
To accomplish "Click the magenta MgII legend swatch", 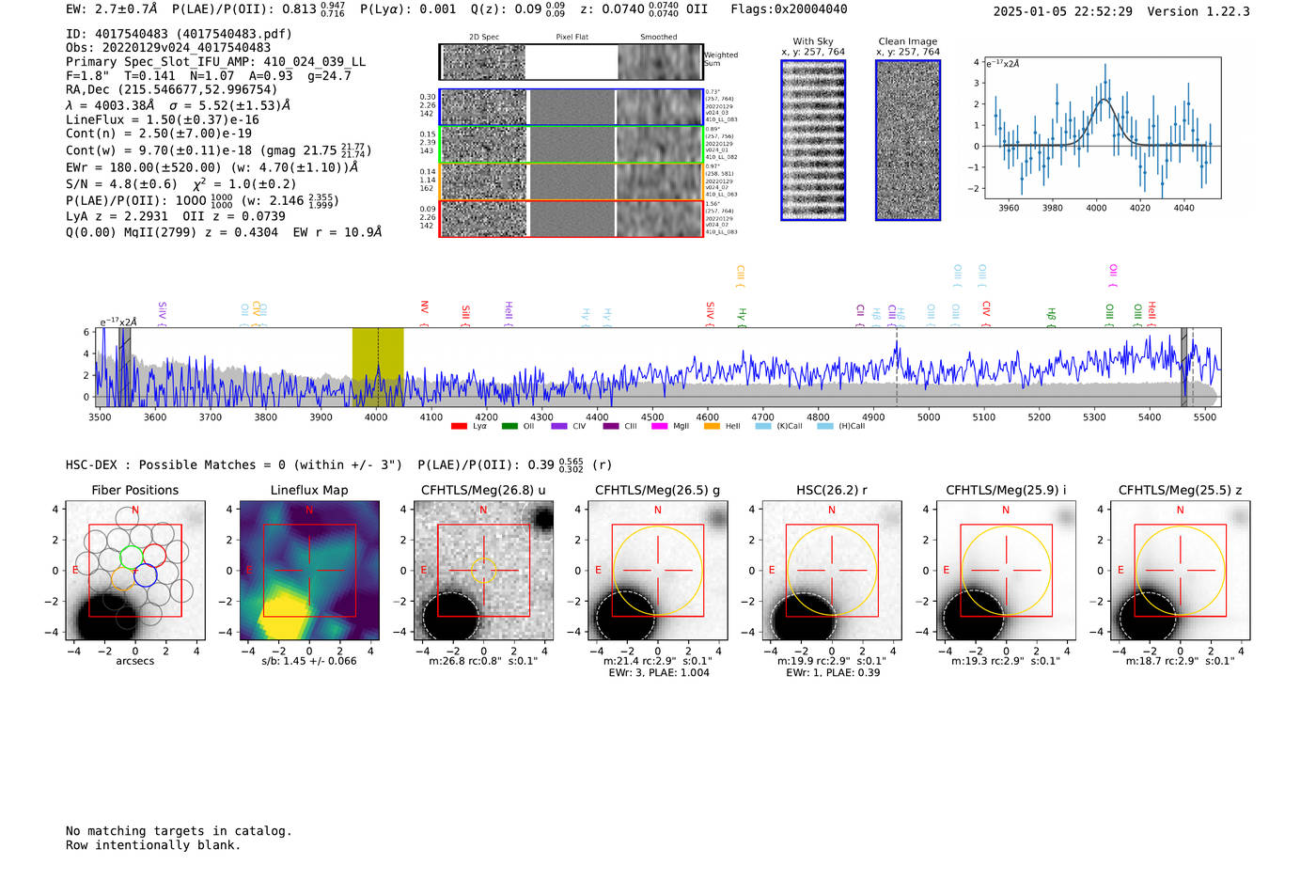I will (x=659, y=427).
